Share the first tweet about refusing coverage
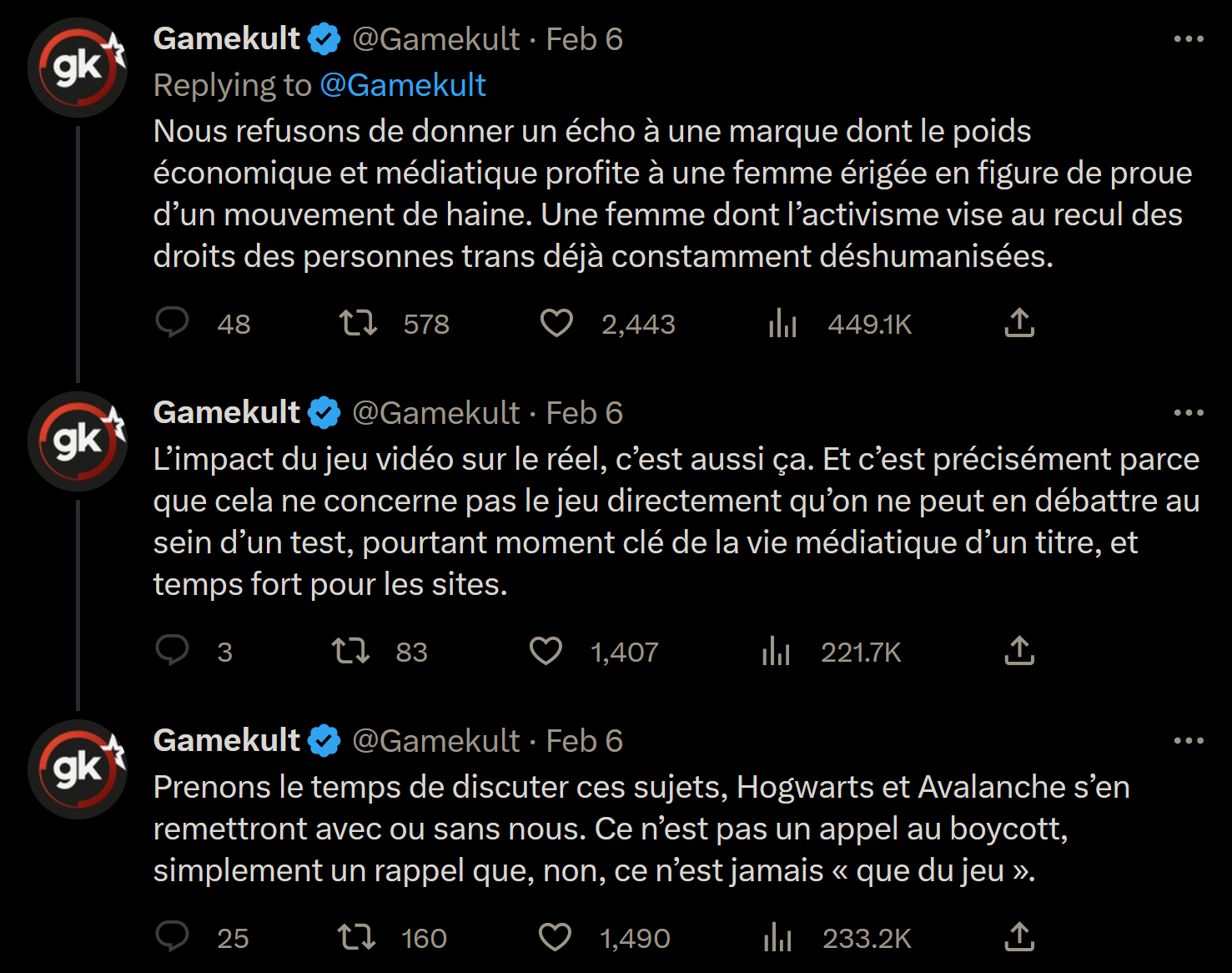 (1018, 323)
